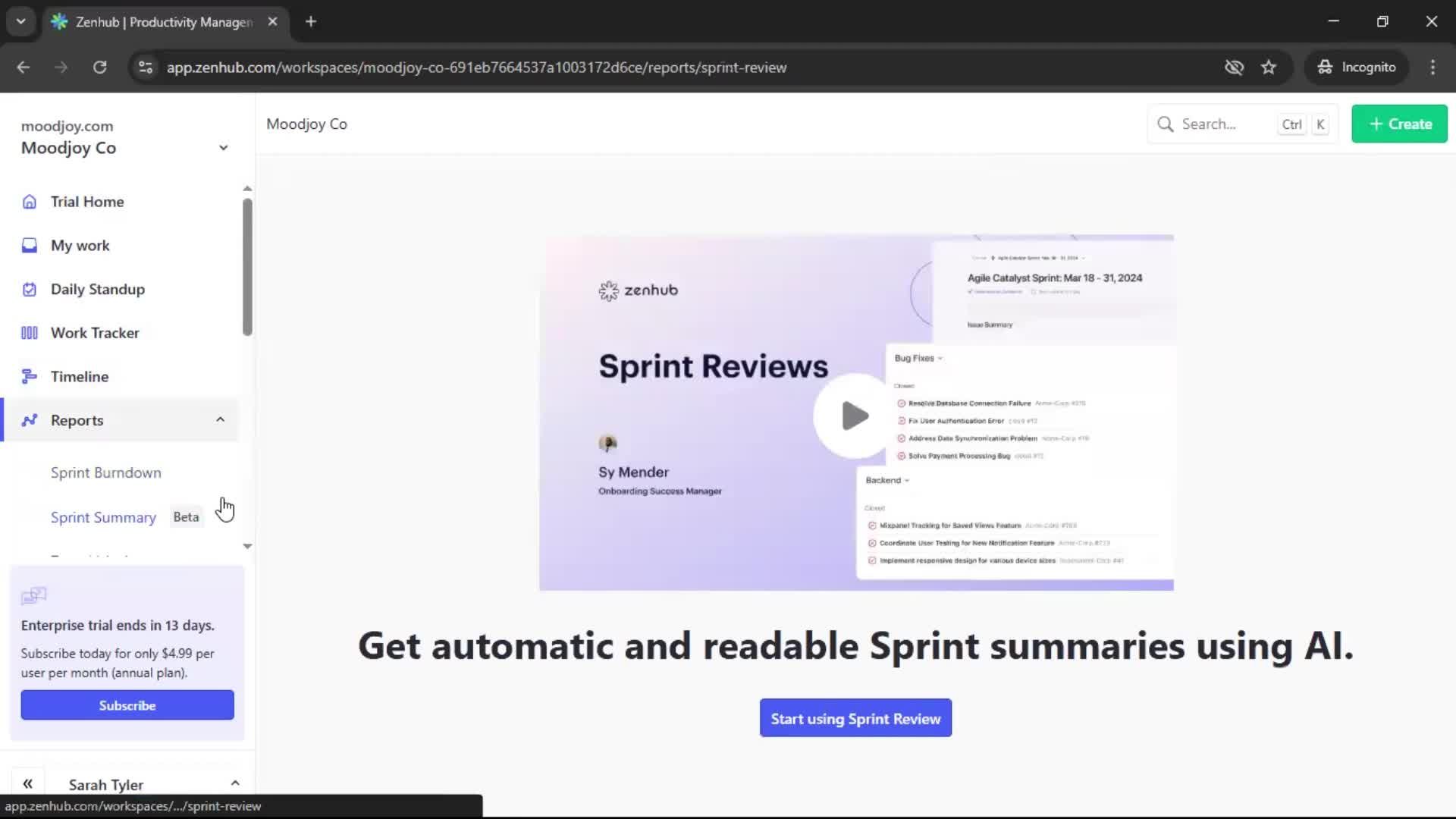1456x819 pixels.
Task: Open the Work Tracker
Action: click(x=94, y=332)
